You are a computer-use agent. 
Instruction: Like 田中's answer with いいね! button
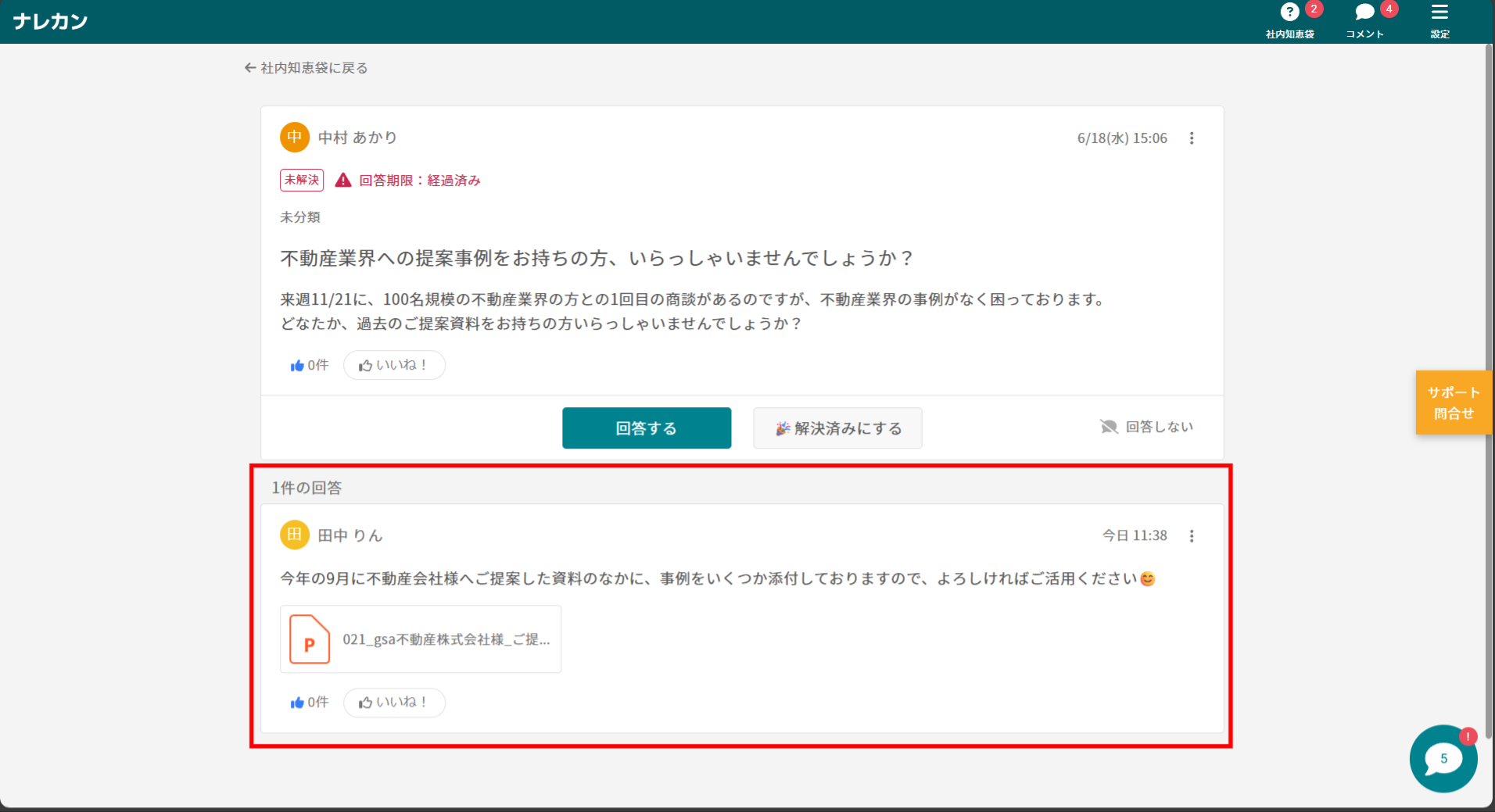click(x=394, y=702)
